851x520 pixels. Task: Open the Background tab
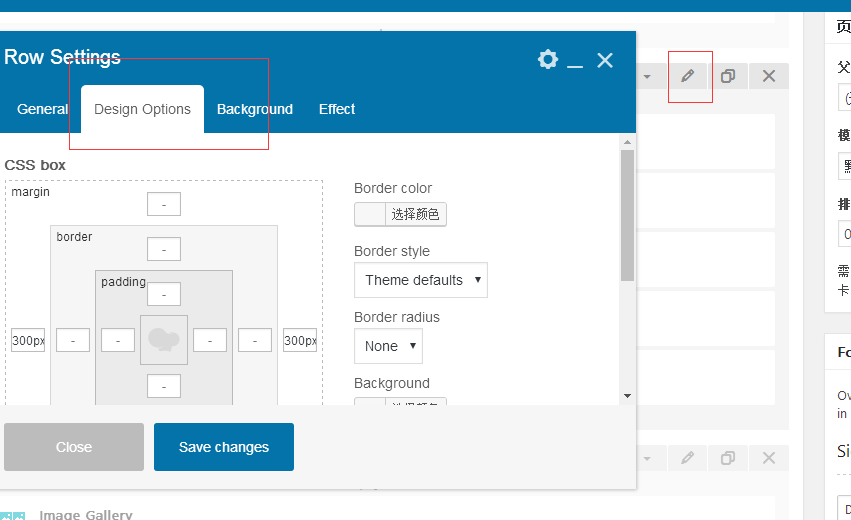pos(255,109)
